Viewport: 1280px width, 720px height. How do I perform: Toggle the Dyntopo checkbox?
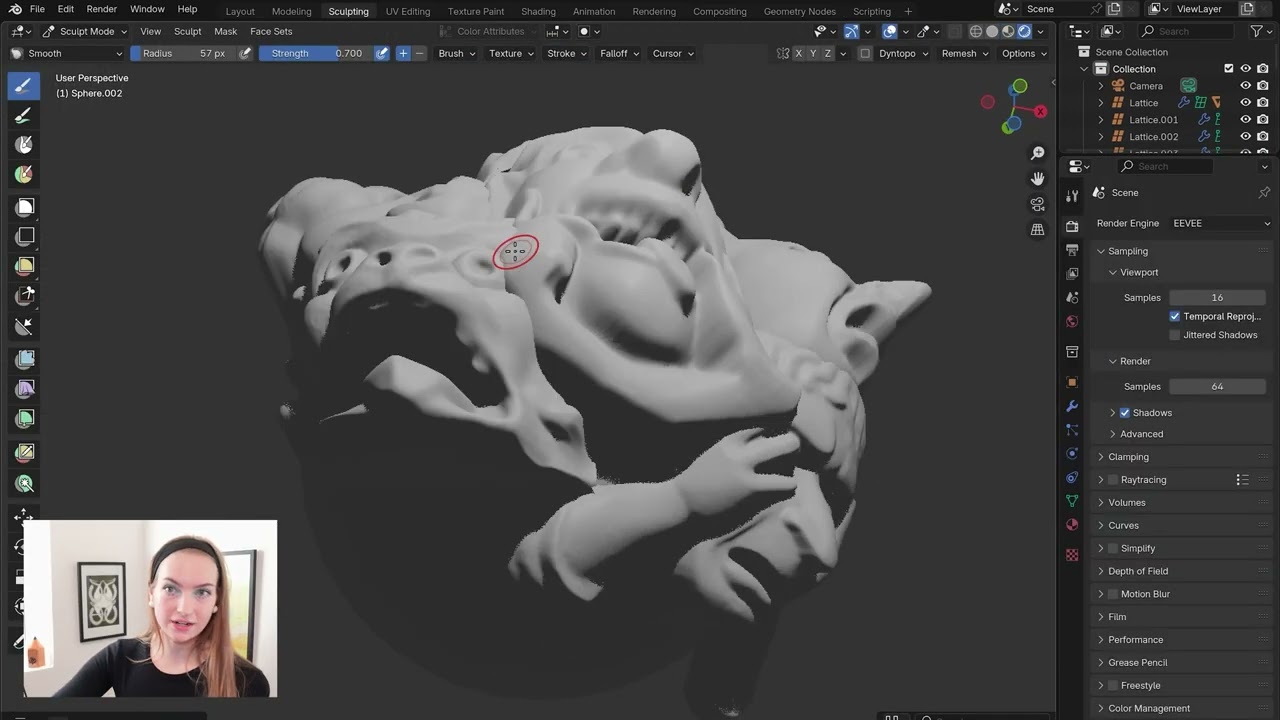[864, 53]
